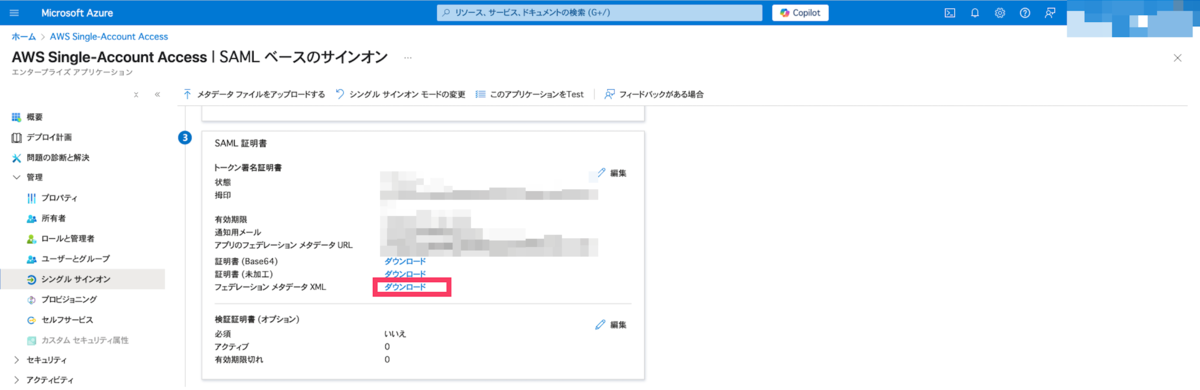Click the Copilot button

click(x=800, y=12)
